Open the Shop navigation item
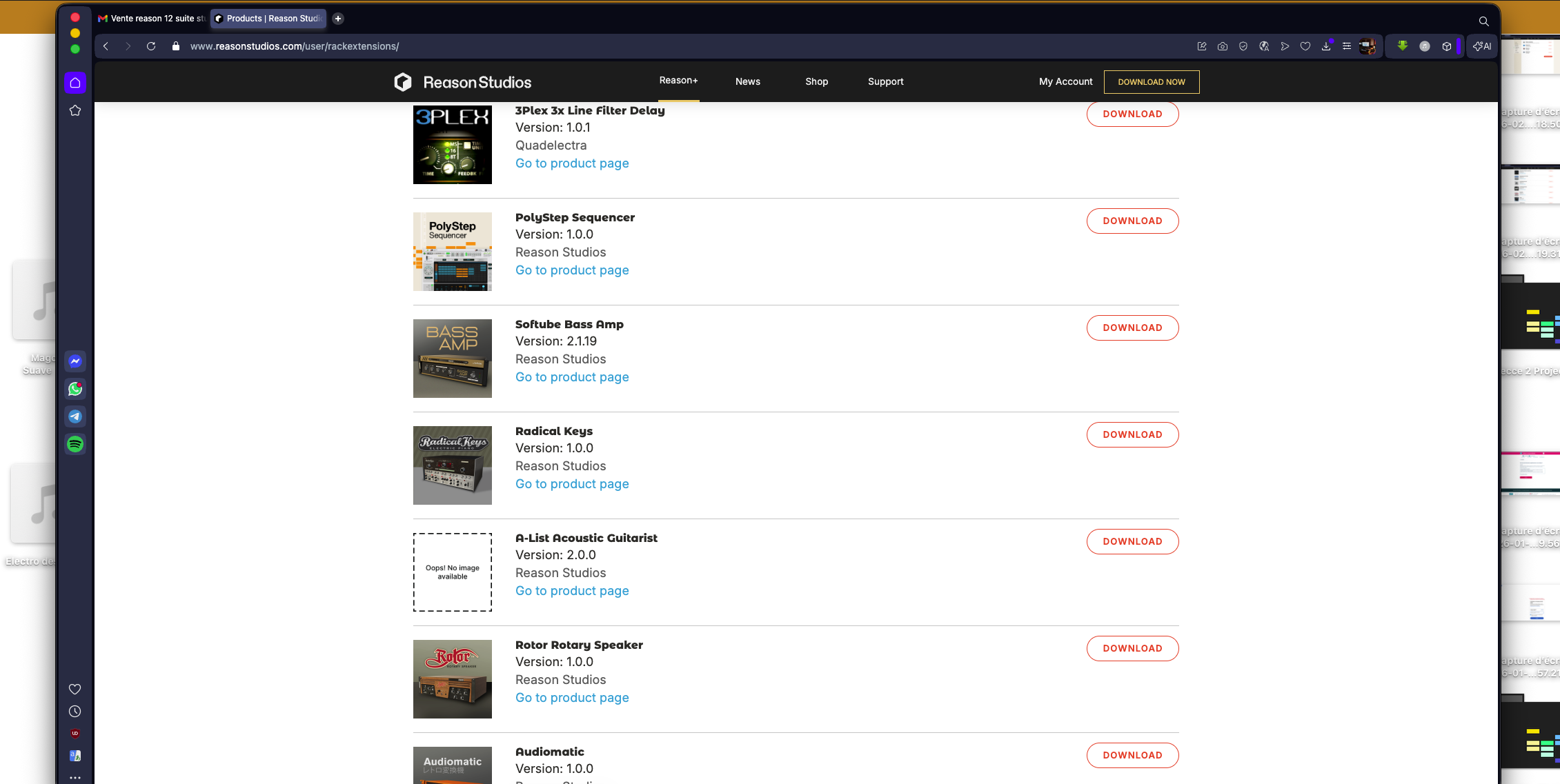Screen dimensions: 1560x784 pyautogui.click(x=816, y=81)
